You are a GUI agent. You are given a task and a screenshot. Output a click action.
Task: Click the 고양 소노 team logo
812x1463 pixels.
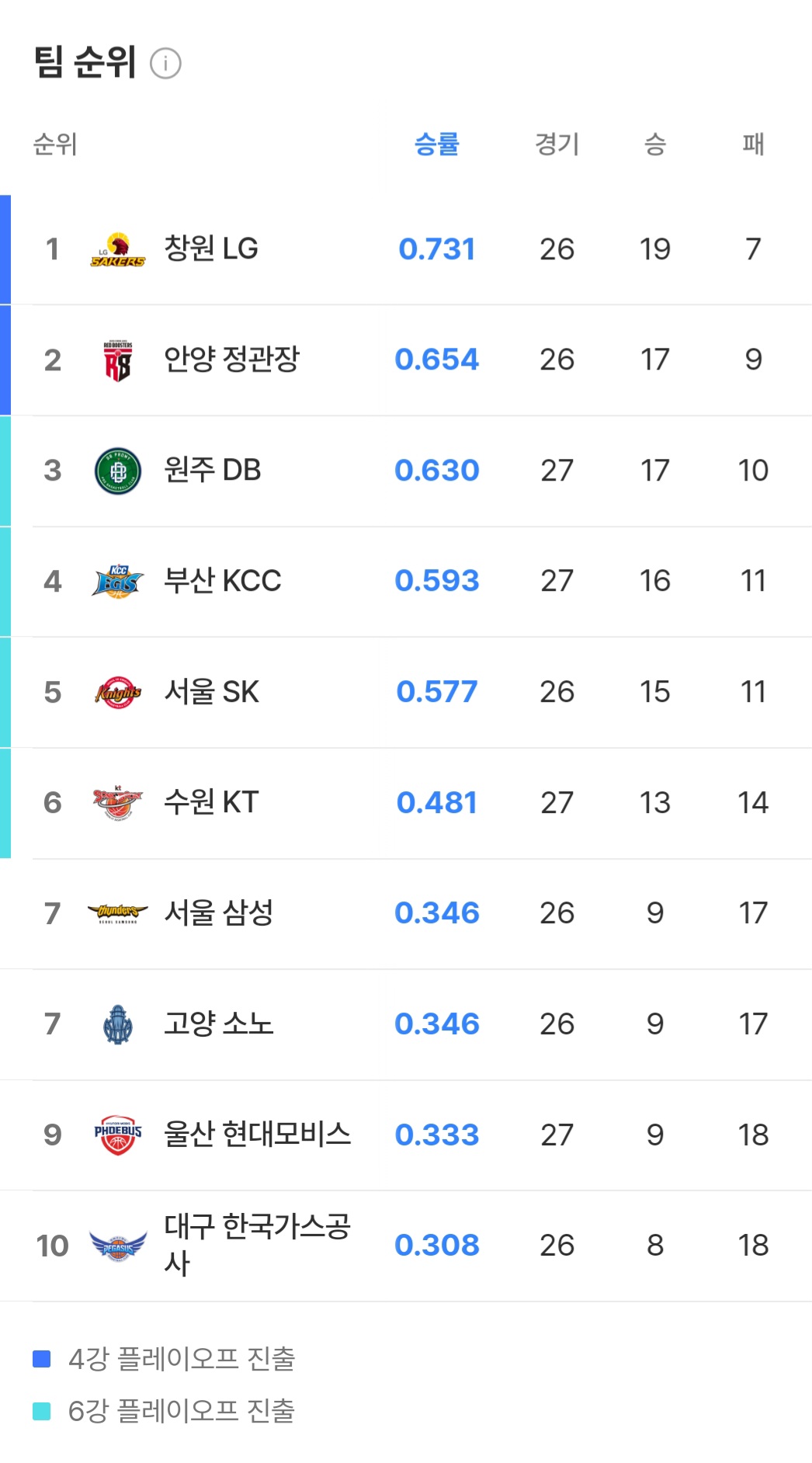pyautogui.click(x=118, y=1023)
